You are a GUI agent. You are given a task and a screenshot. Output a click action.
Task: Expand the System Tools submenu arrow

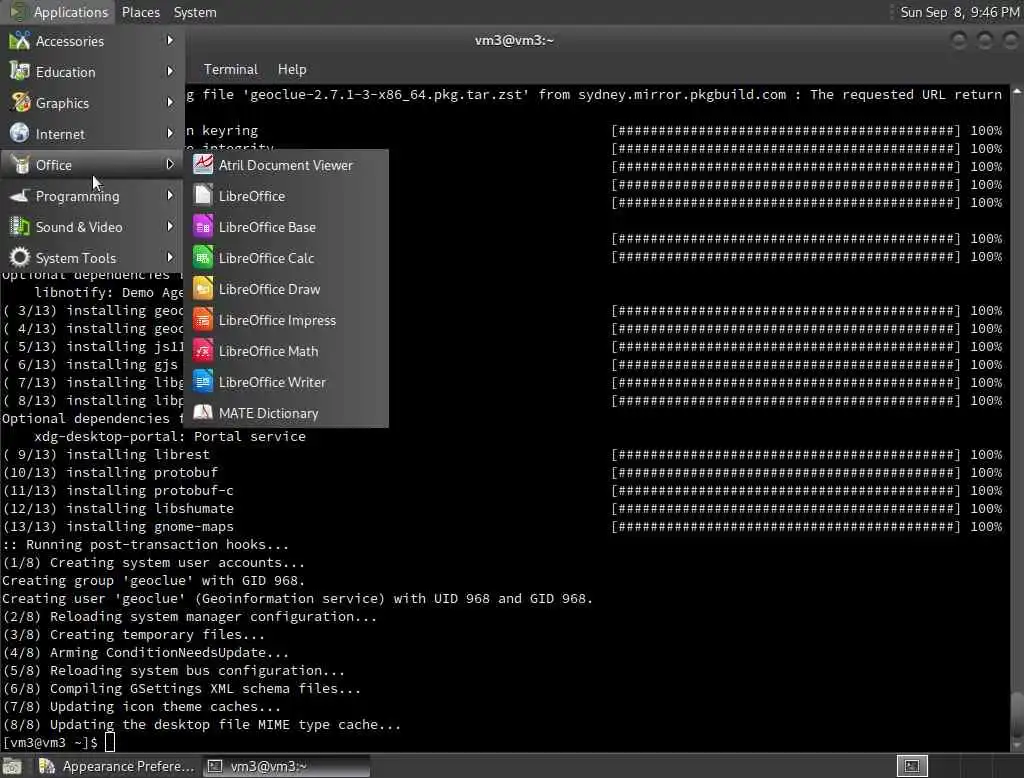point(170,257)
